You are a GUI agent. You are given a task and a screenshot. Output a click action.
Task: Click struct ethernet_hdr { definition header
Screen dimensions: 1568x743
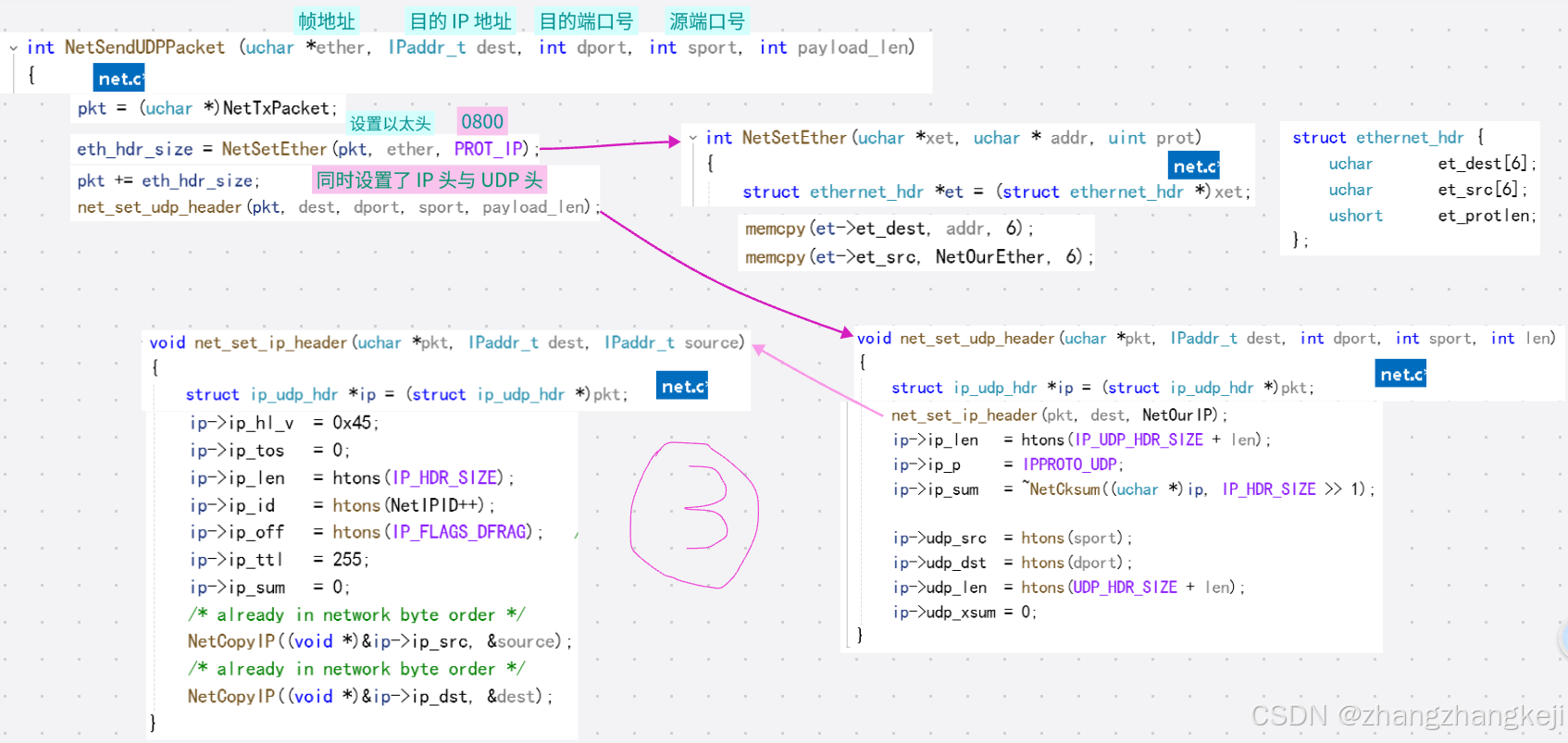click(1388, 137)
